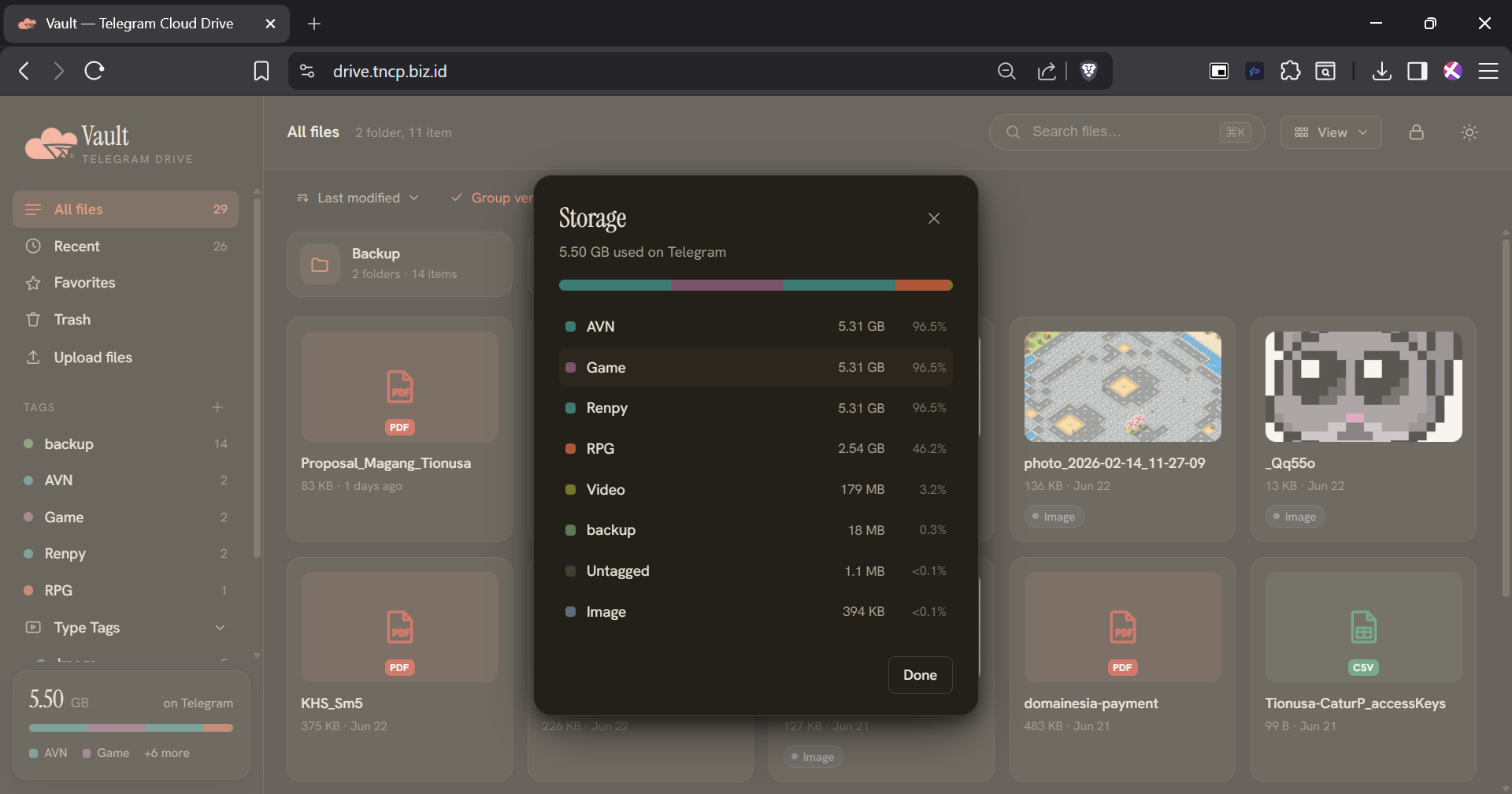Image resolution: width=1512 pixels, height=794 pixels.
Task: Select the Renpy storage row
Action: coord(755,408)
